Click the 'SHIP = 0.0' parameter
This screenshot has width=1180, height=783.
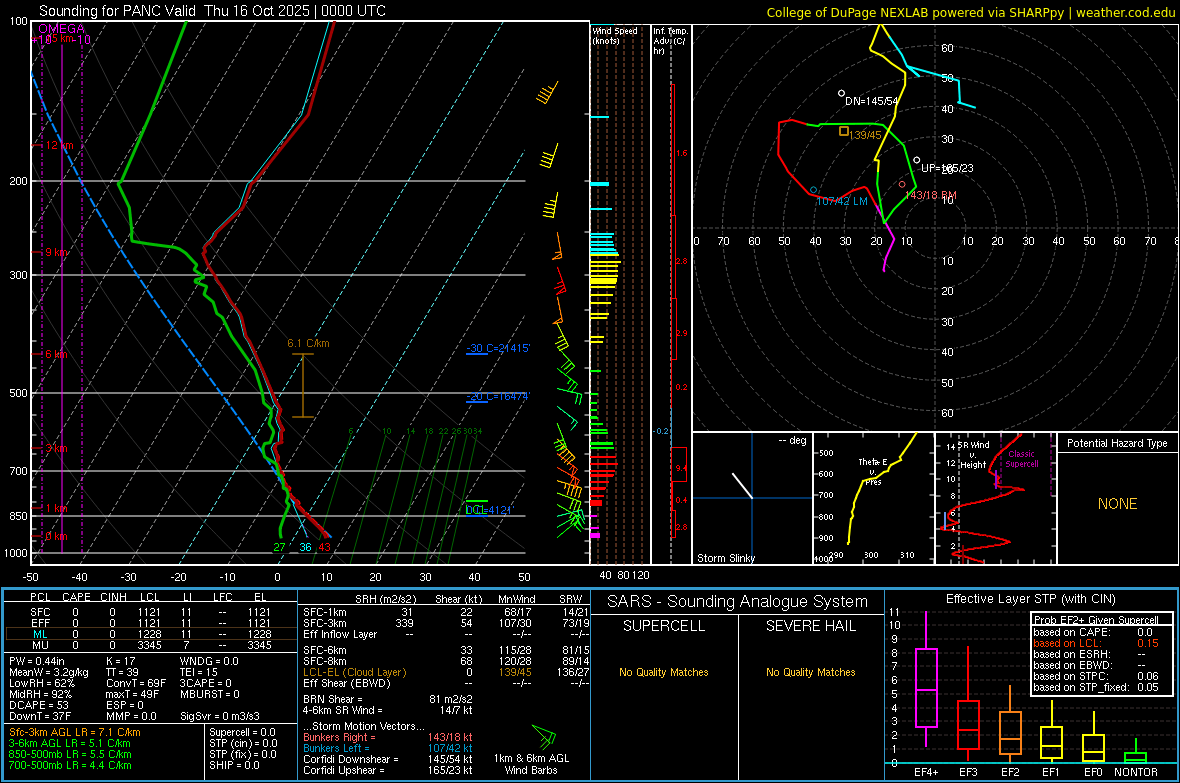point(234,765)
